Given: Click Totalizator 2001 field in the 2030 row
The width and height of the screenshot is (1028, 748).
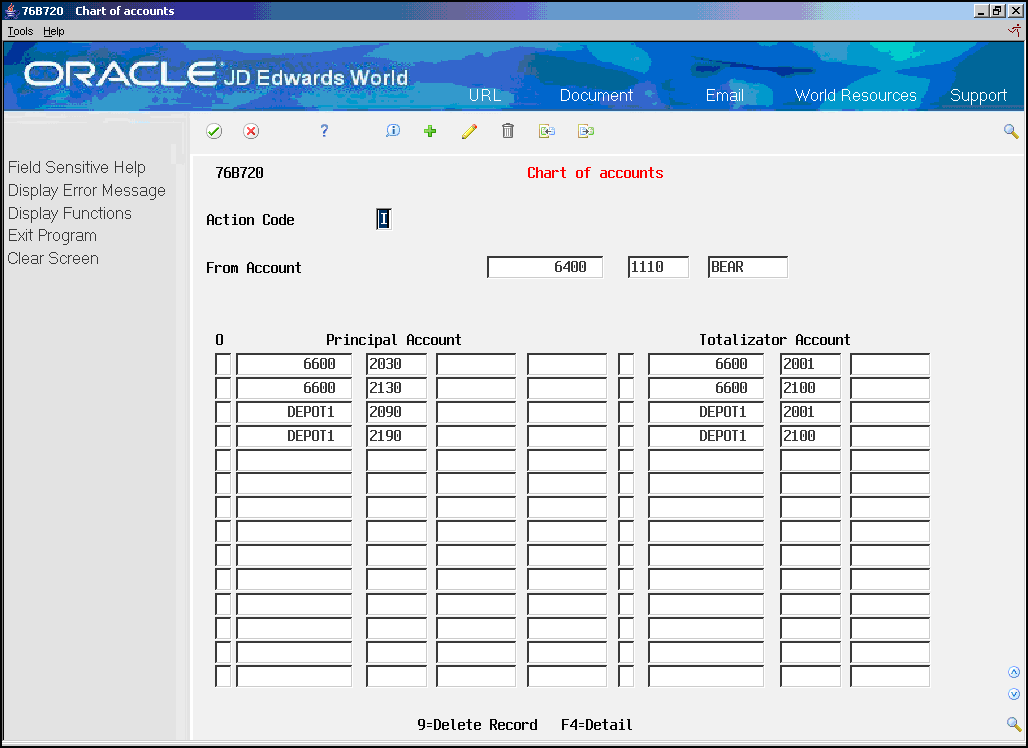Looking at the screenshot, I should [810, 364].
